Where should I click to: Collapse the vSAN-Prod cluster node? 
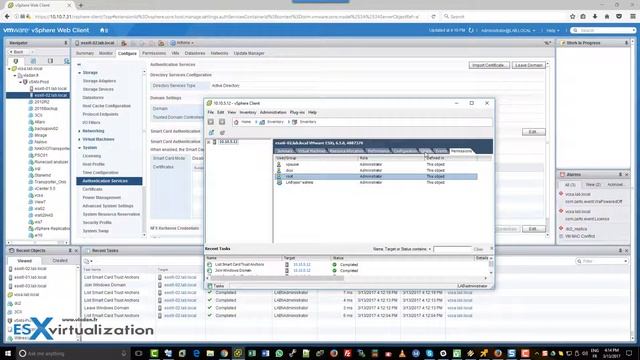coord(20,82)
